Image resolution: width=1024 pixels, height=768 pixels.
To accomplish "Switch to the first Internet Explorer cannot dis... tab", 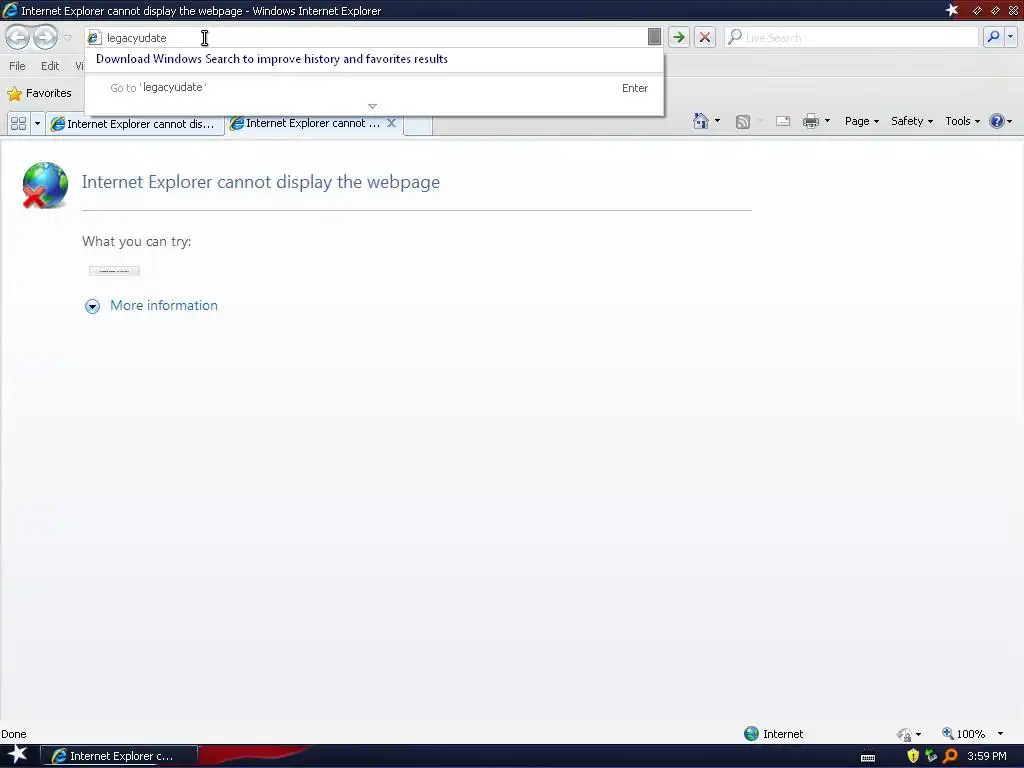I will tap(135, 123).
